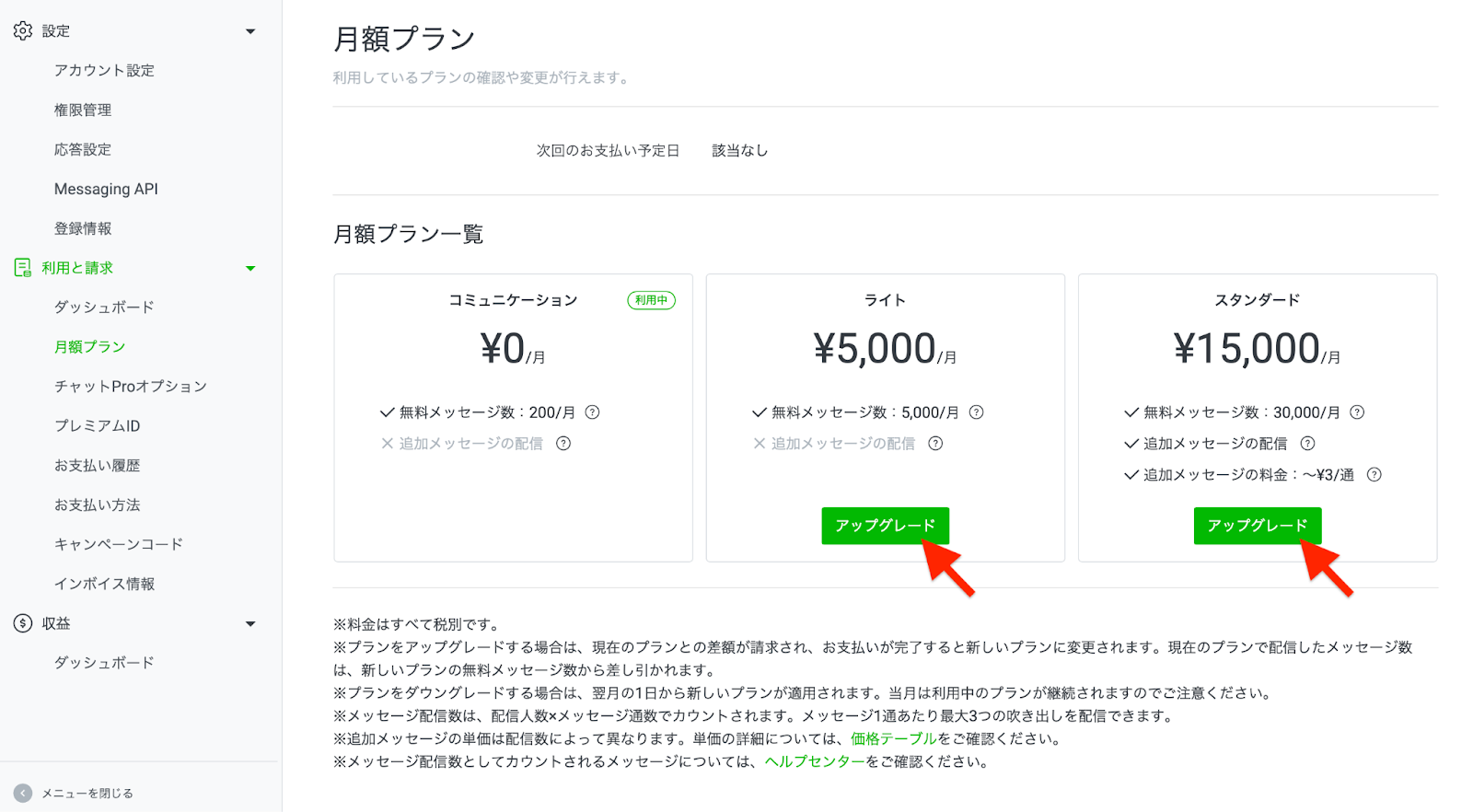1473x812 pixels.
Task: Open アカウント設定 in the sidebar
Action: pyautogui.click(x=104, y=71)
